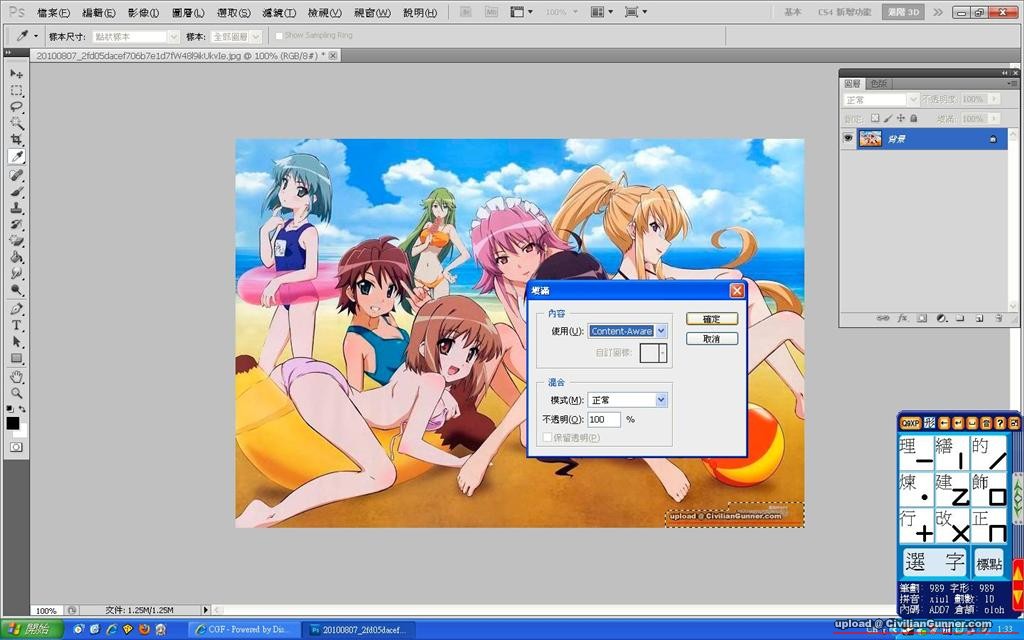Select the Zoom magnifier tool
The height and width of the screenshot is (640, 1024).
pos(17,393)
